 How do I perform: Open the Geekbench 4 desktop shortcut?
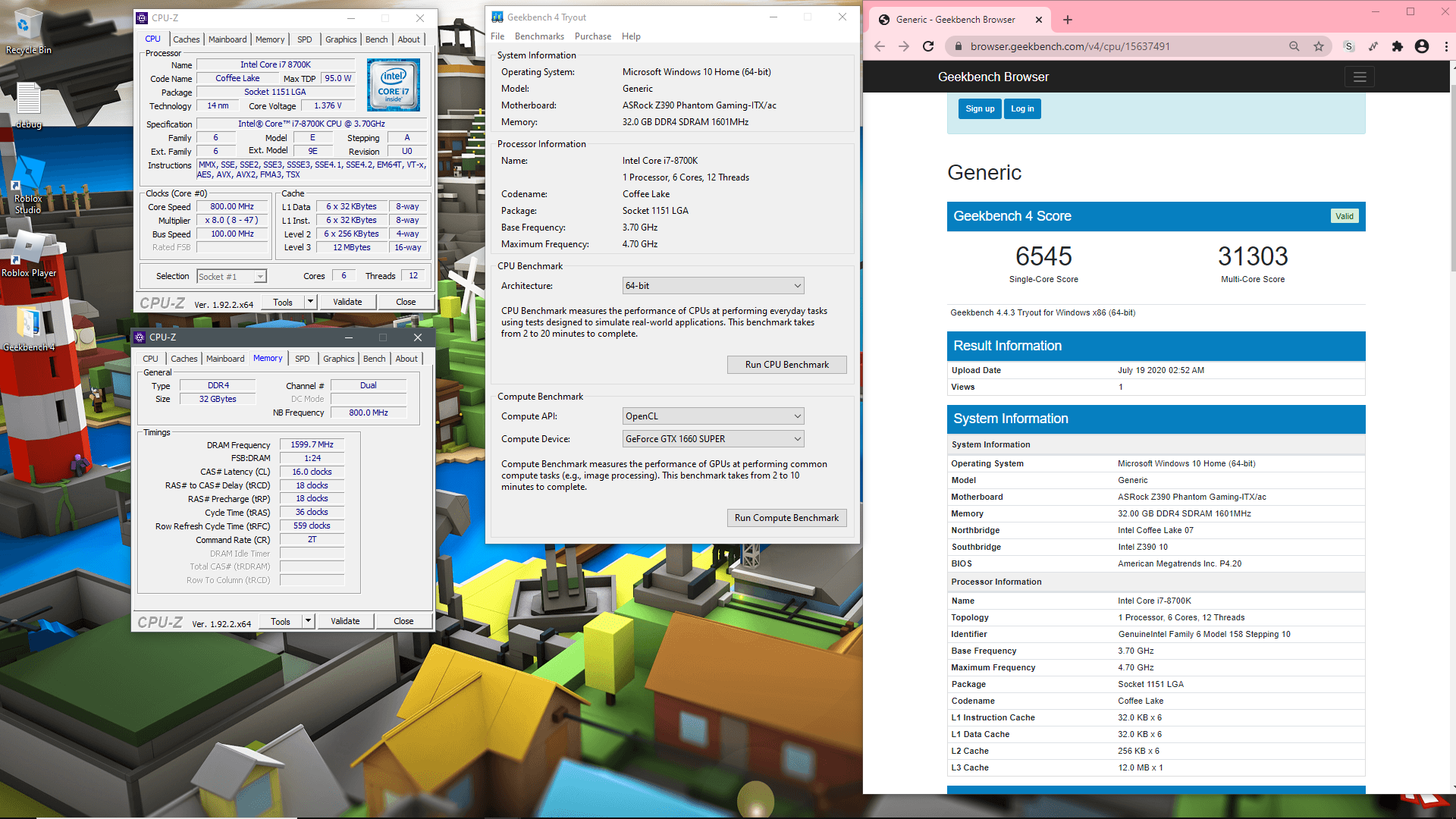[29, 329]
